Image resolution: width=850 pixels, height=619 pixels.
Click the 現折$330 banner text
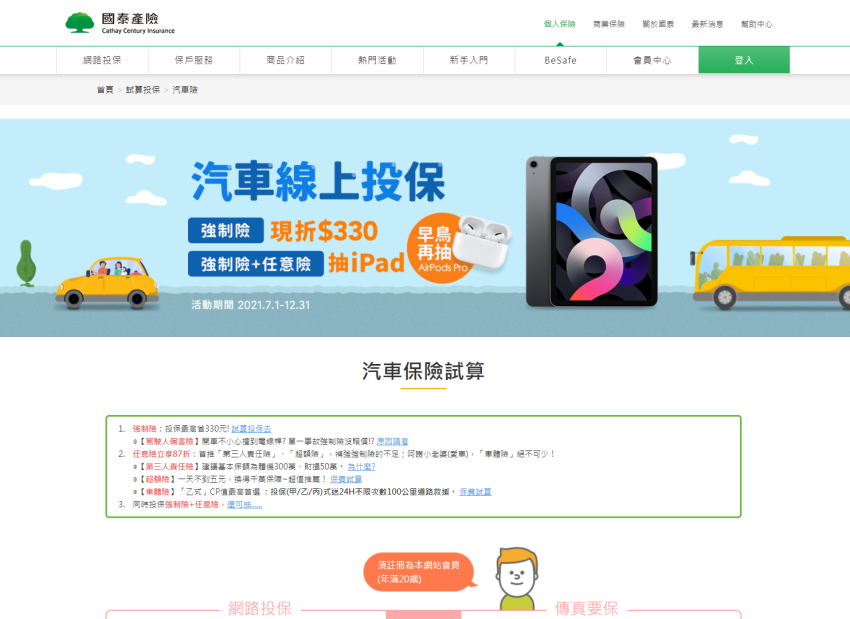324,231
